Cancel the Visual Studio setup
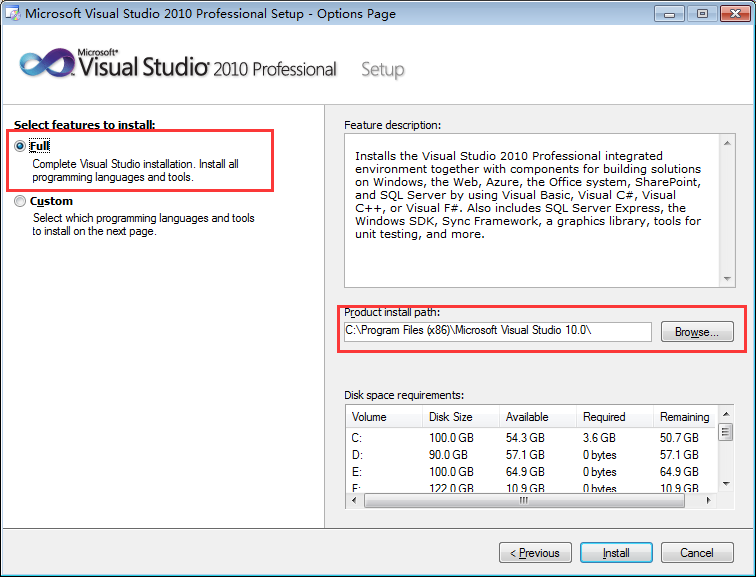Image resolution: width=756 pixels, height=577 pixels. pyautogui.click(x=696, y=553)
